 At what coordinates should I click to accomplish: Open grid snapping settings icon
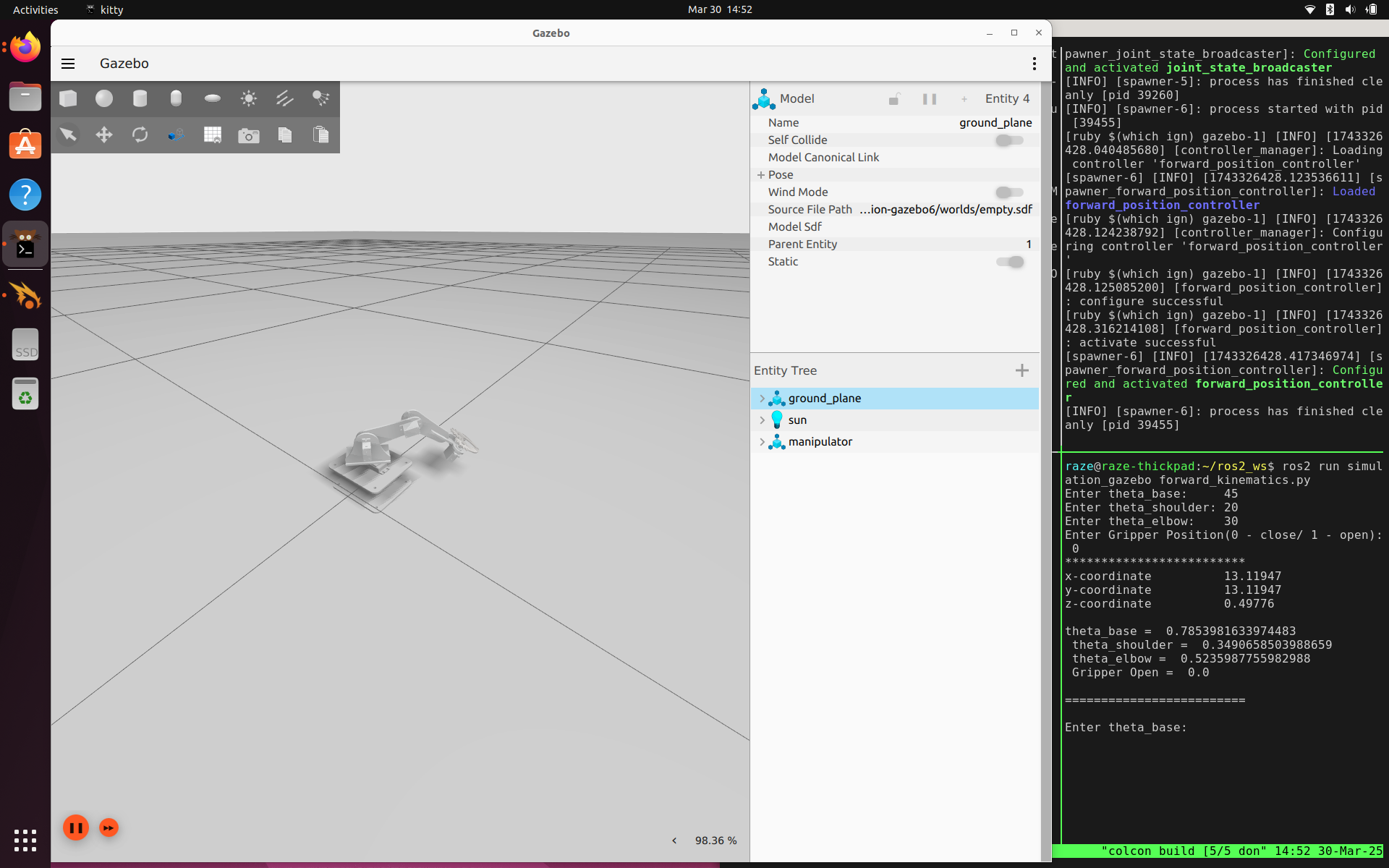coord(213,135)
